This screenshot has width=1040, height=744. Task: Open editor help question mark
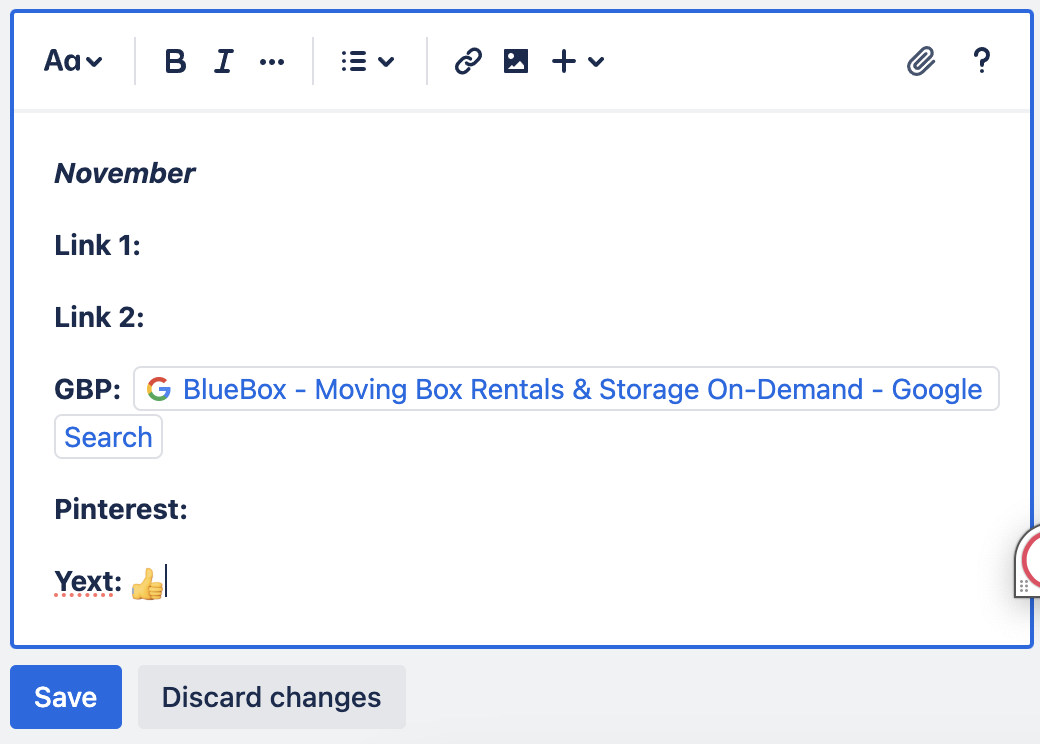click(x=982, y=60)
